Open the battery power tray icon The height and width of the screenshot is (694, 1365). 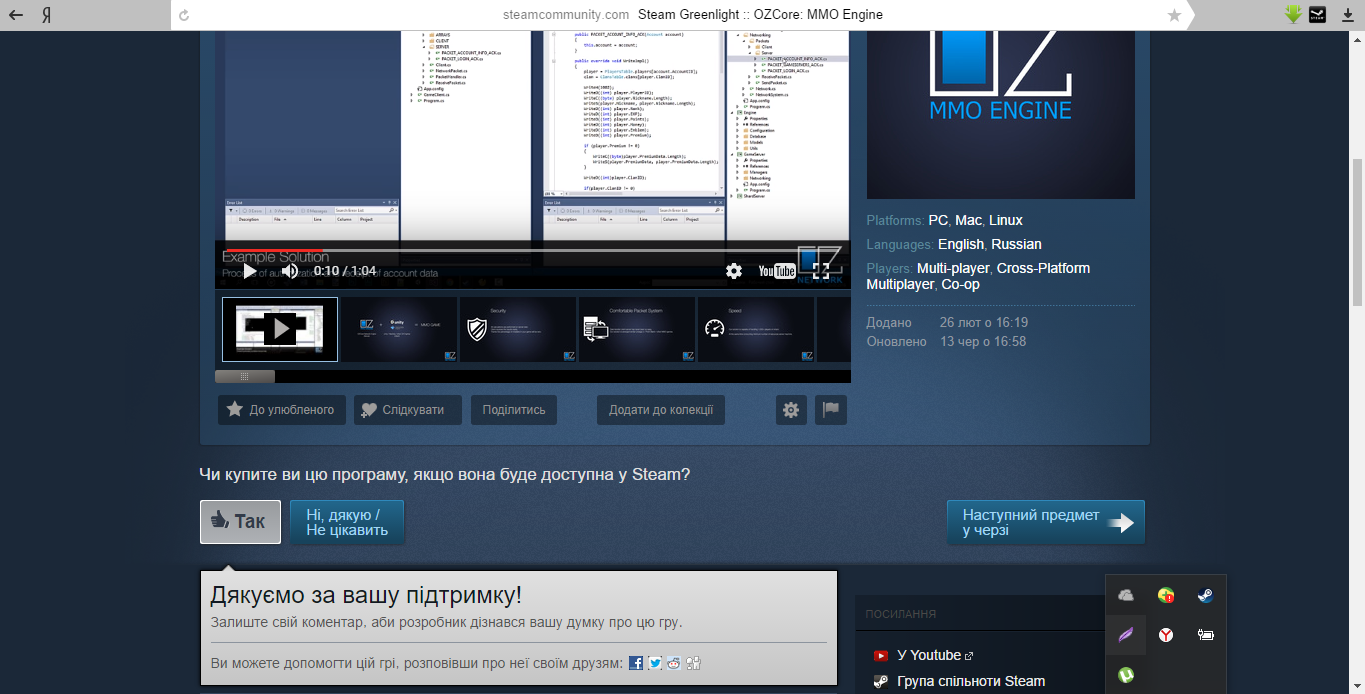click(x=1205, y=635)
